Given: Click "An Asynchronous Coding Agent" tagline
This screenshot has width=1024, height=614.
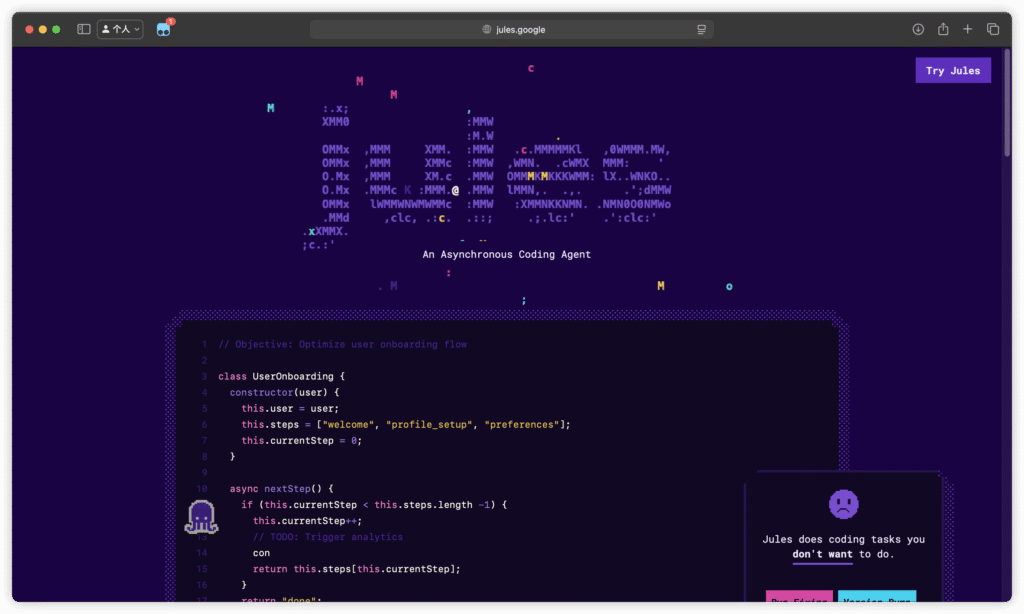Looking at the screenshot, I should click(506, 255).
